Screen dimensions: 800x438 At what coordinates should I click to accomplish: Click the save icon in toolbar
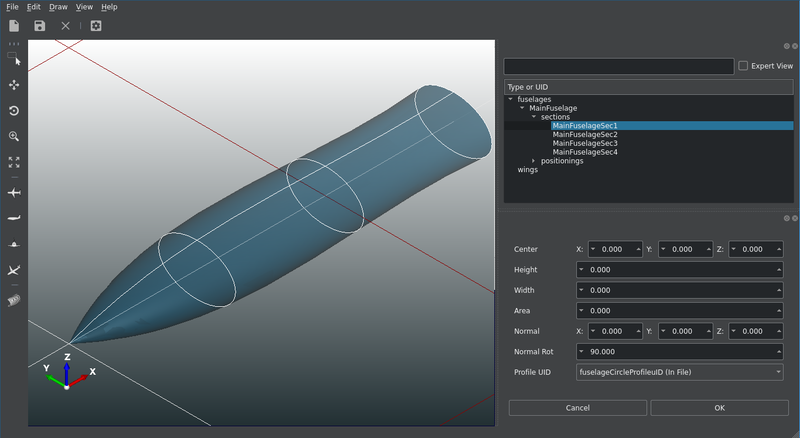39,26
